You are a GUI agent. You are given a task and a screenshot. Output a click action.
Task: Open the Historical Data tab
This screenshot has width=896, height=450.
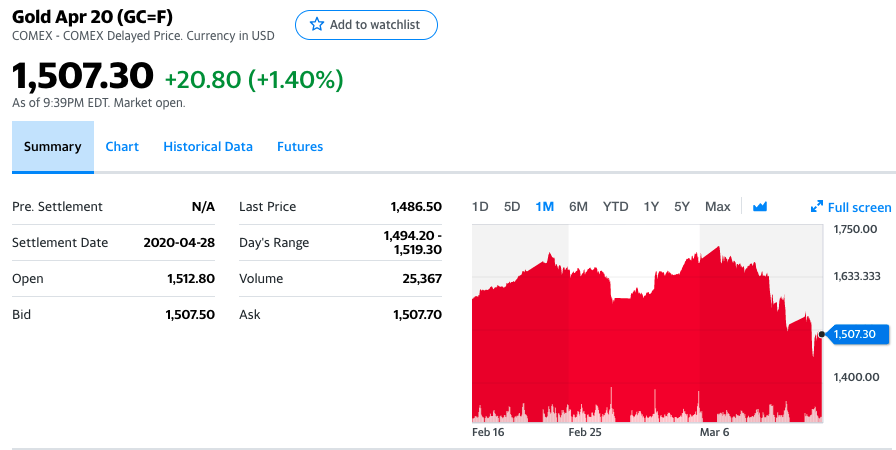pyautogui.click(x=208, y=147)
